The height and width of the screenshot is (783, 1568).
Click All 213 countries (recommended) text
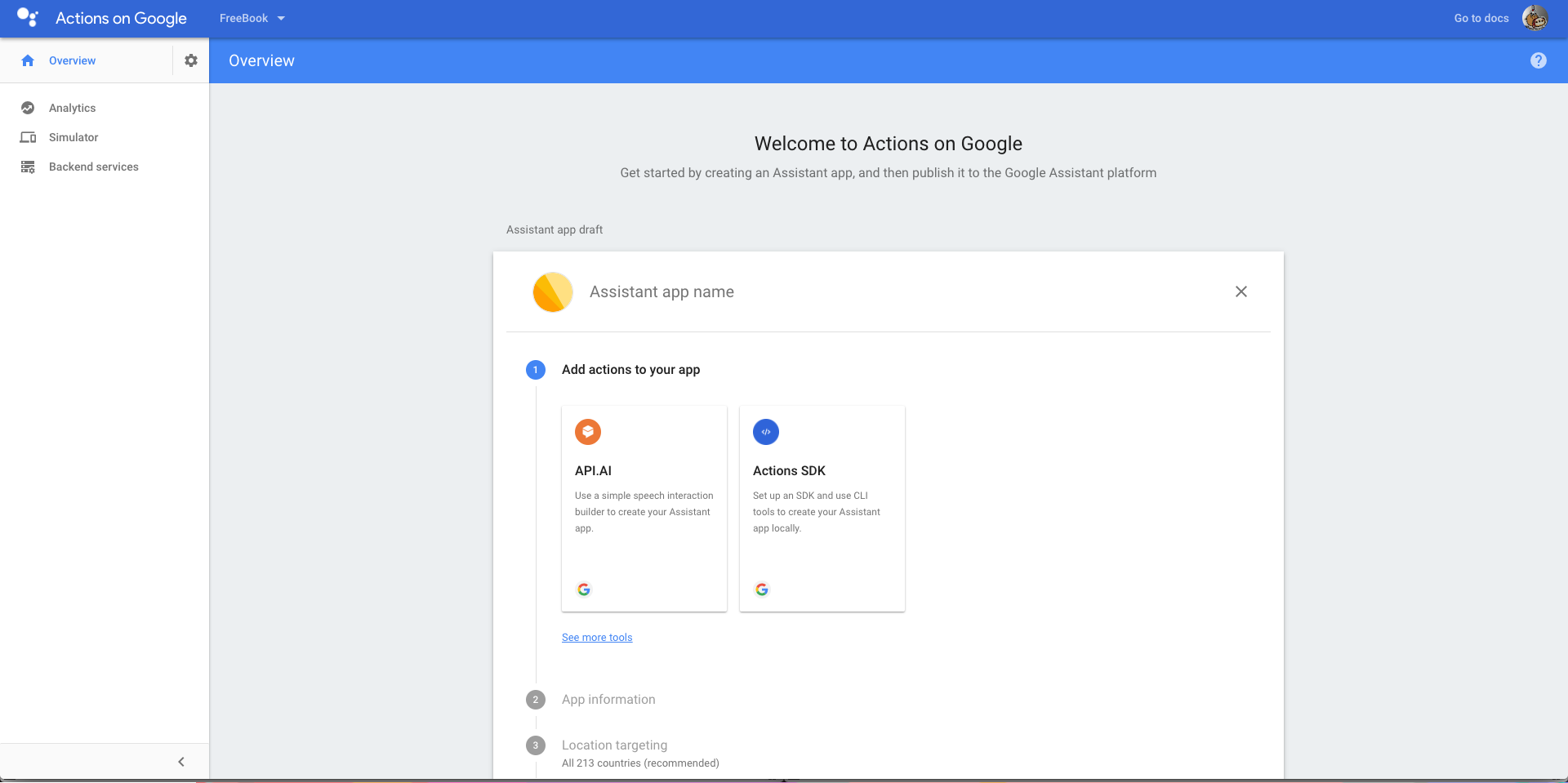pos(640,763)
